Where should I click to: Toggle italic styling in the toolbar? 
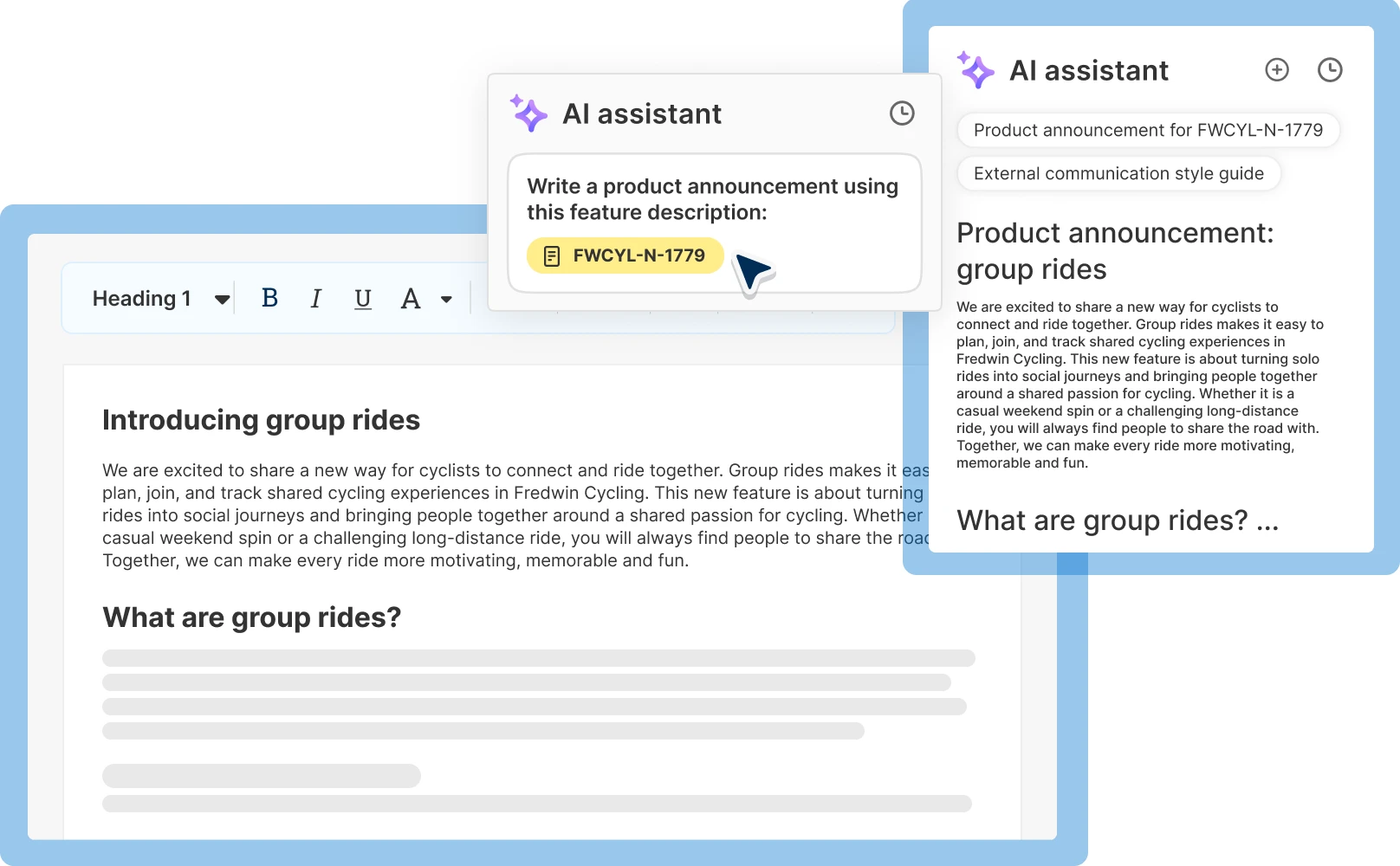click(x=315, y=298)
